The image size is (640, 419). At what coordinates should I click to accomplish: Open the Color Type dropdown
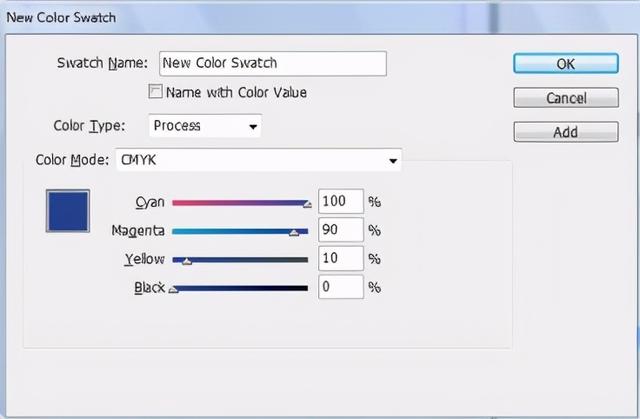point(205,126)
